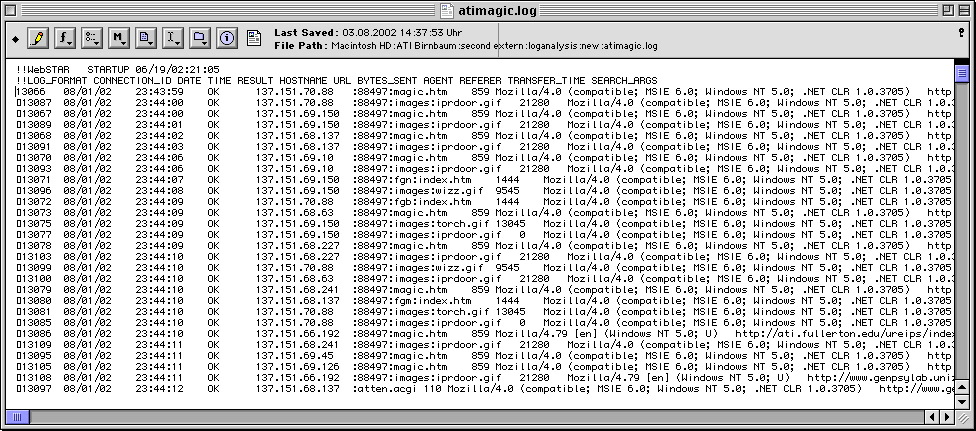Click the Get Info button
This screenshot has height=431, width=976.
pyautogui.click(x=227, y=39)
